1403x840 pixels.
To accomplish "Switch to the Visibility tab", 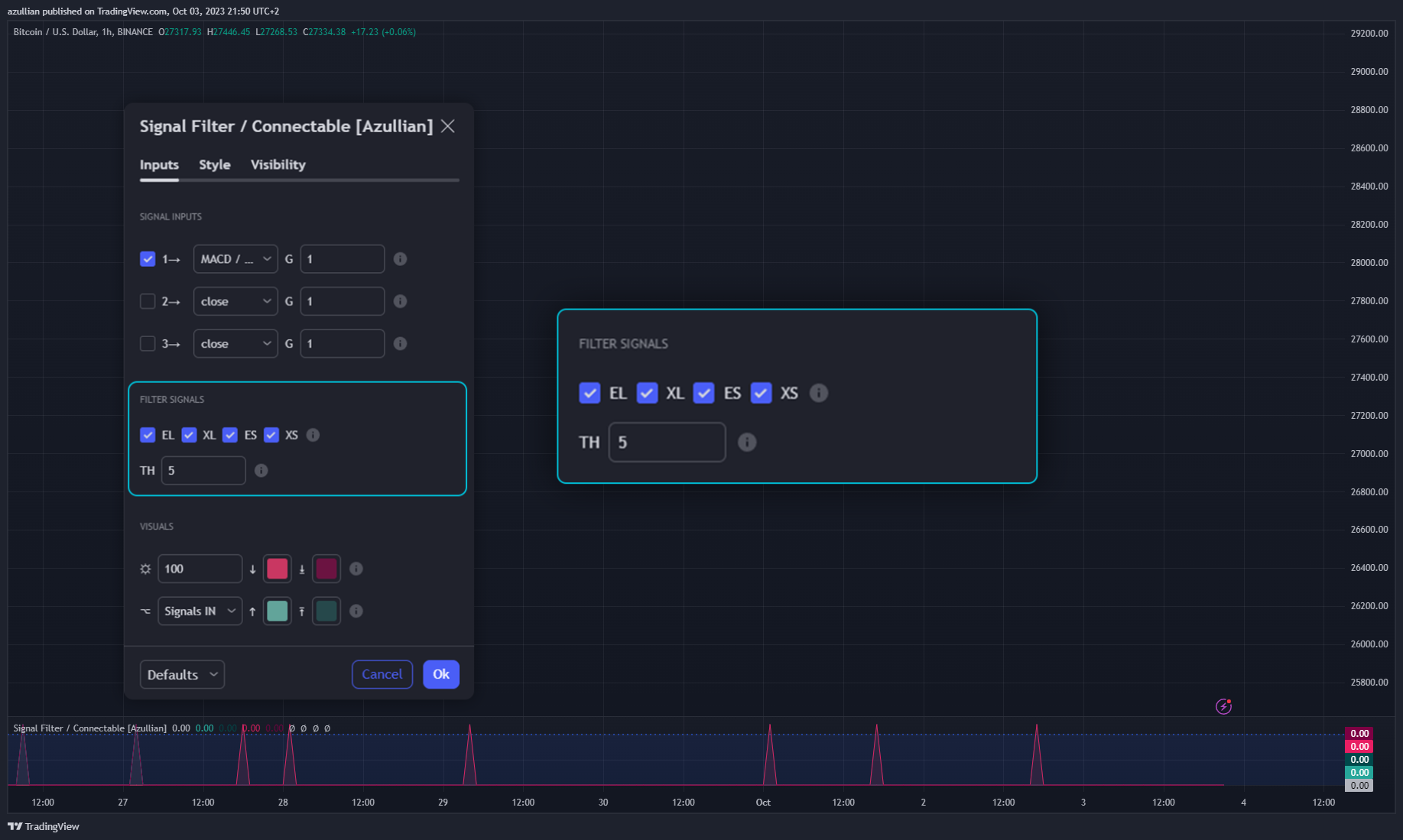I will pos(278,164).
